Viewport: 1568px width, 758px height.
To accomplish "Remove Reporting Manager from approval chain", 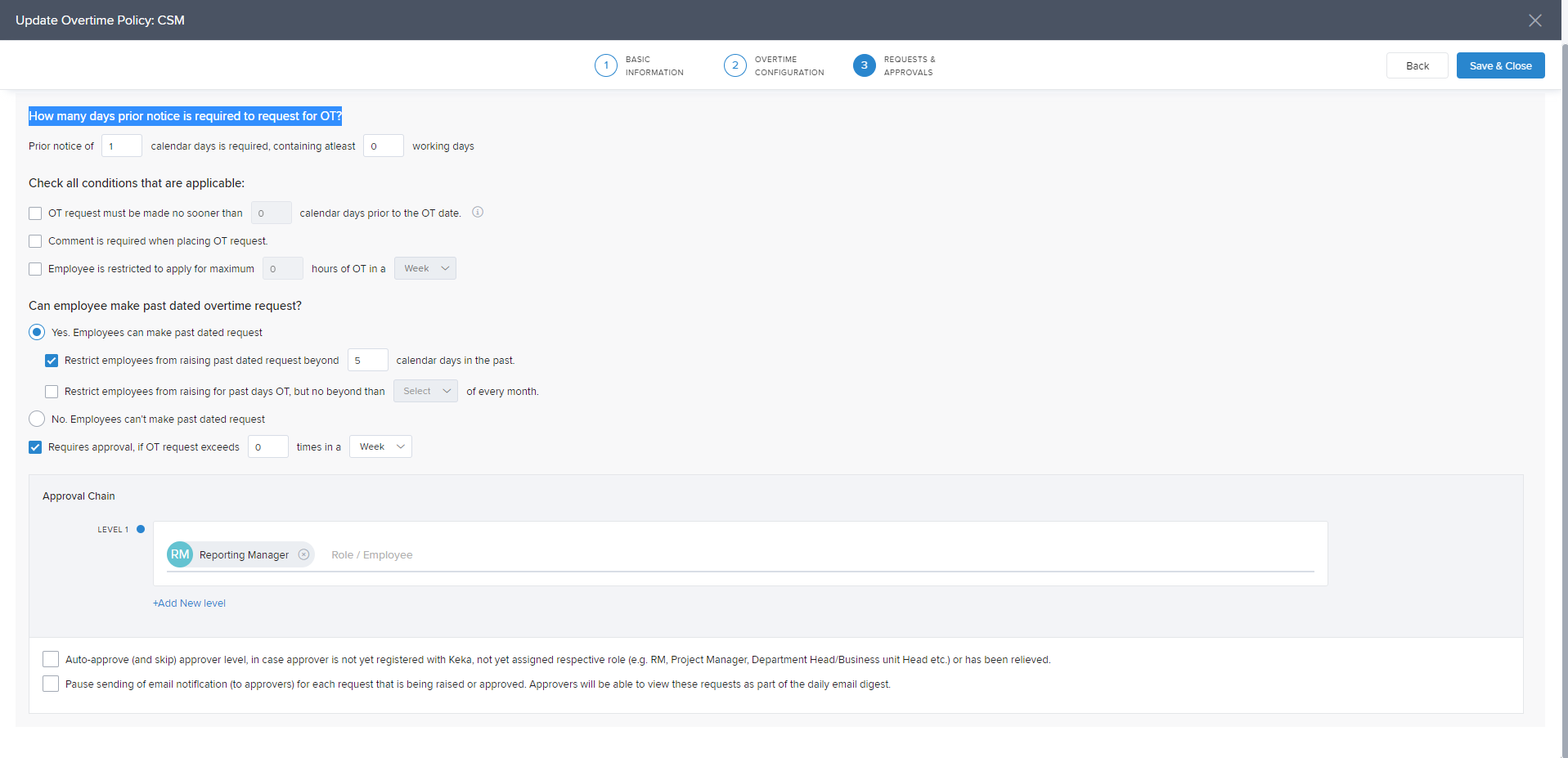I will coord(303,554).
